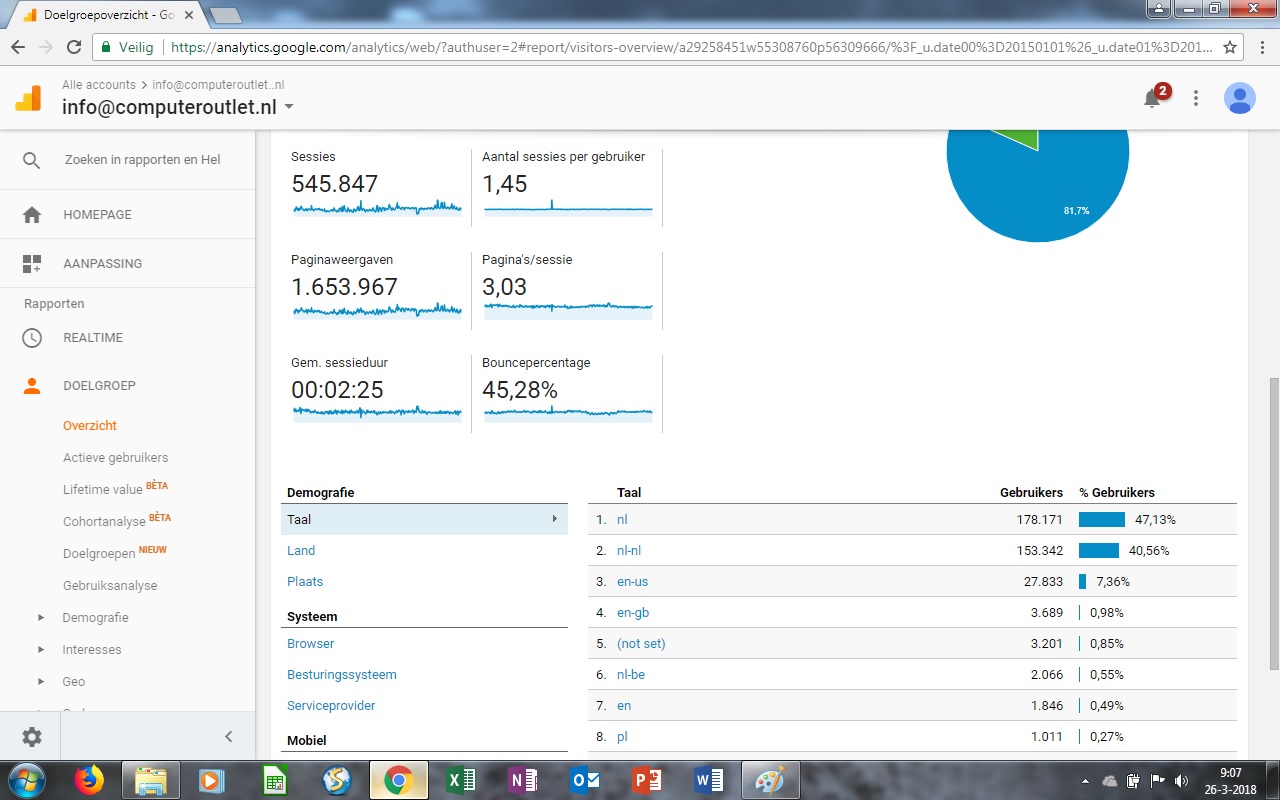
Task: Launch Firefox from the taskbar
Action: click(89, 780)
